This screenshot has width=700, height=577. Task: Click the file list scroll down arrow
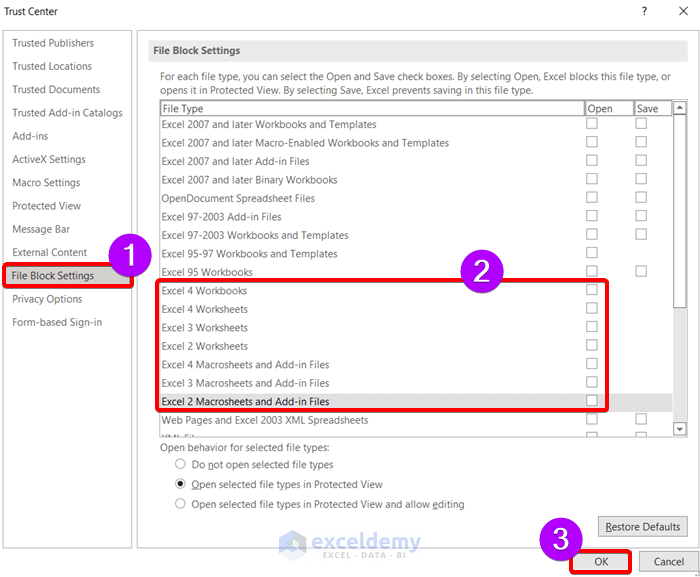679,429
